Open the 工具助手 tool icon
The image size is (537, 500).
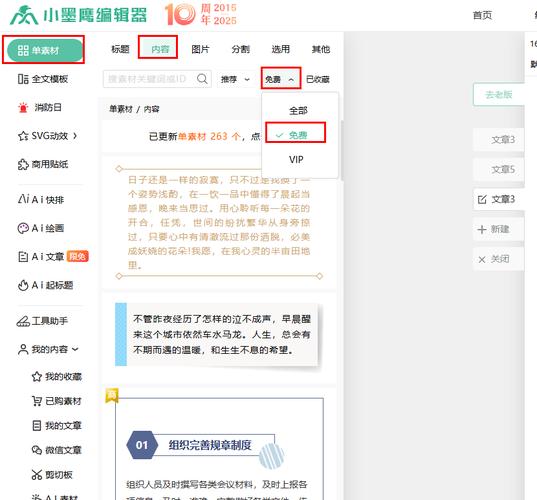click(23, 321)
